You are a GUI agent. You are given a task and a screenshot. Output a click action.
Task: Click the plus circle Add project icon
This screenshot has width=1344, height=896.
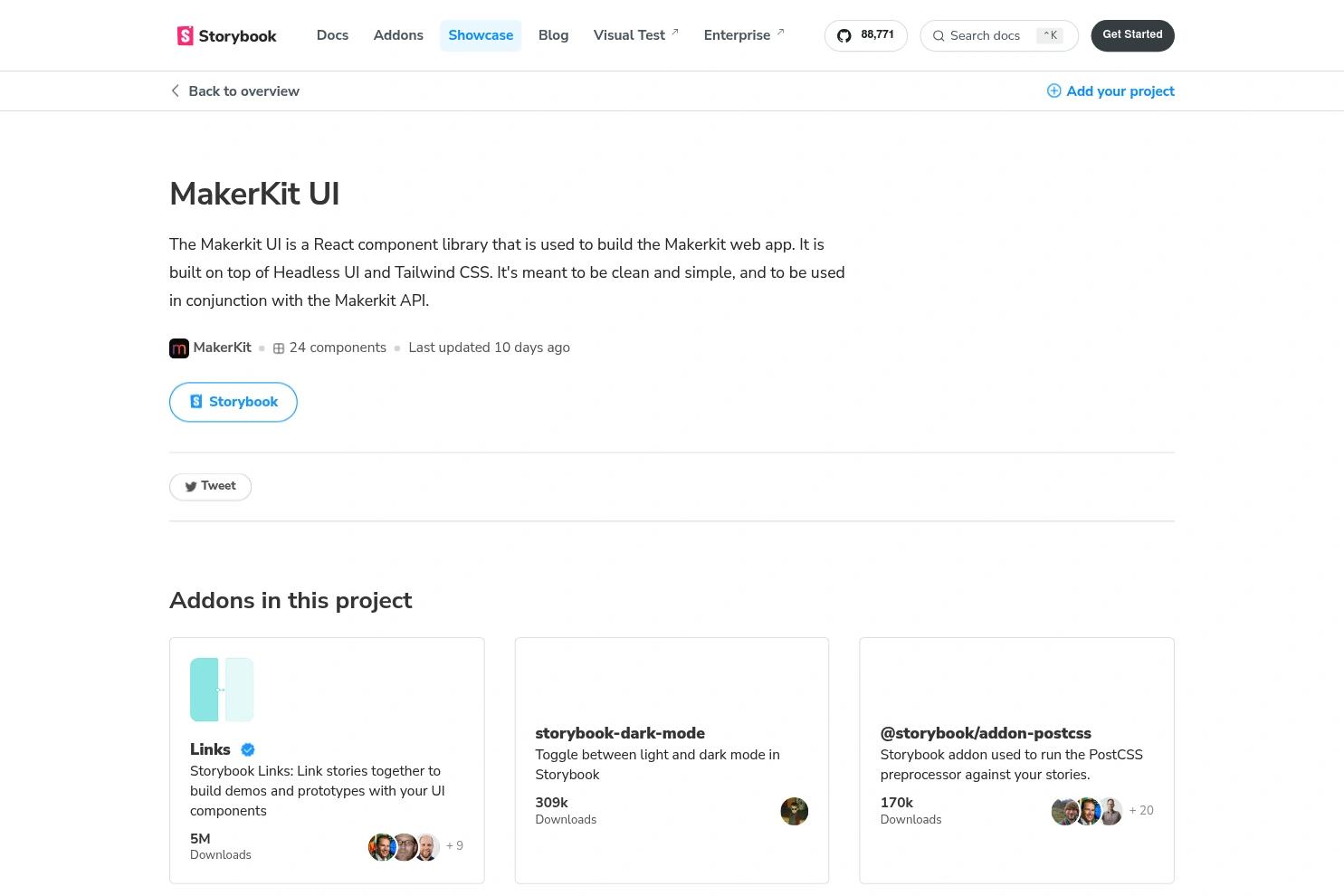coord(1053,91)
